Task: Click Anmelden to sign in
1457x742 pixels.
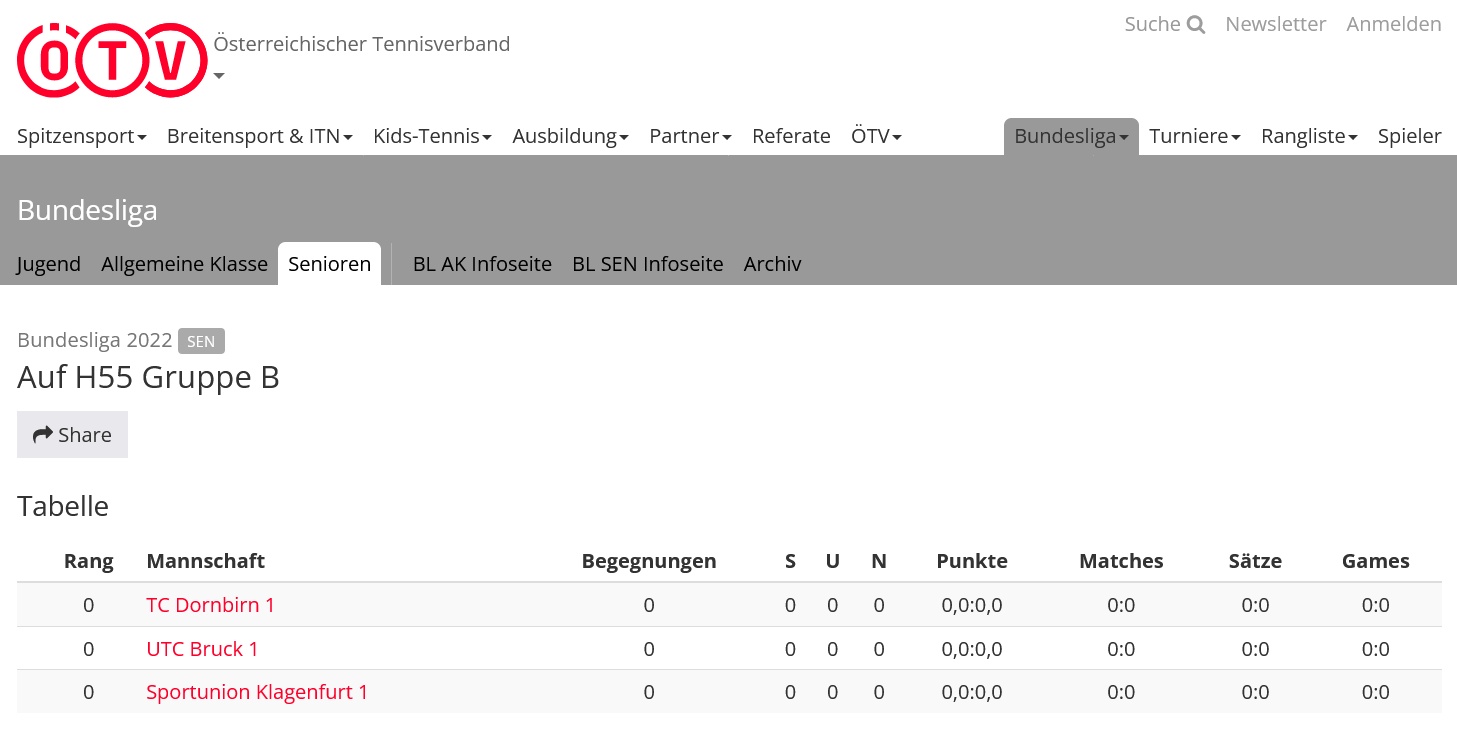Action: point(1393,24)
